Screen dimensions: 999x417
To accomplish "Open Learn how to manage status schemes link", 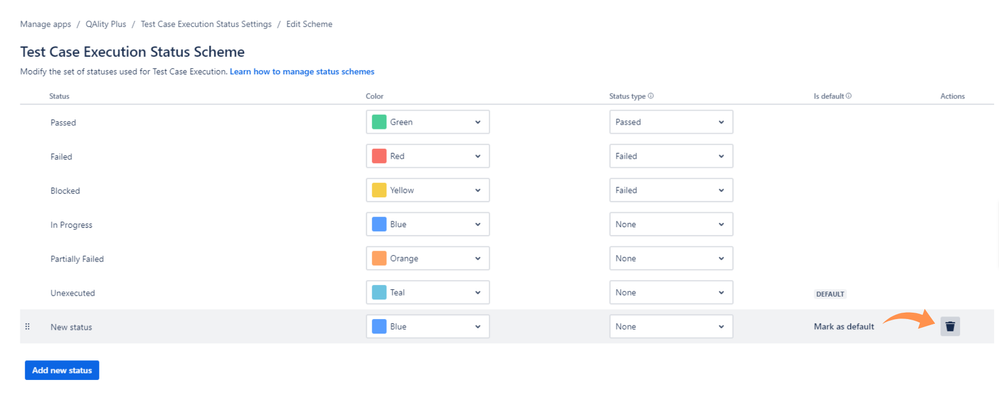I will point(302,72).
